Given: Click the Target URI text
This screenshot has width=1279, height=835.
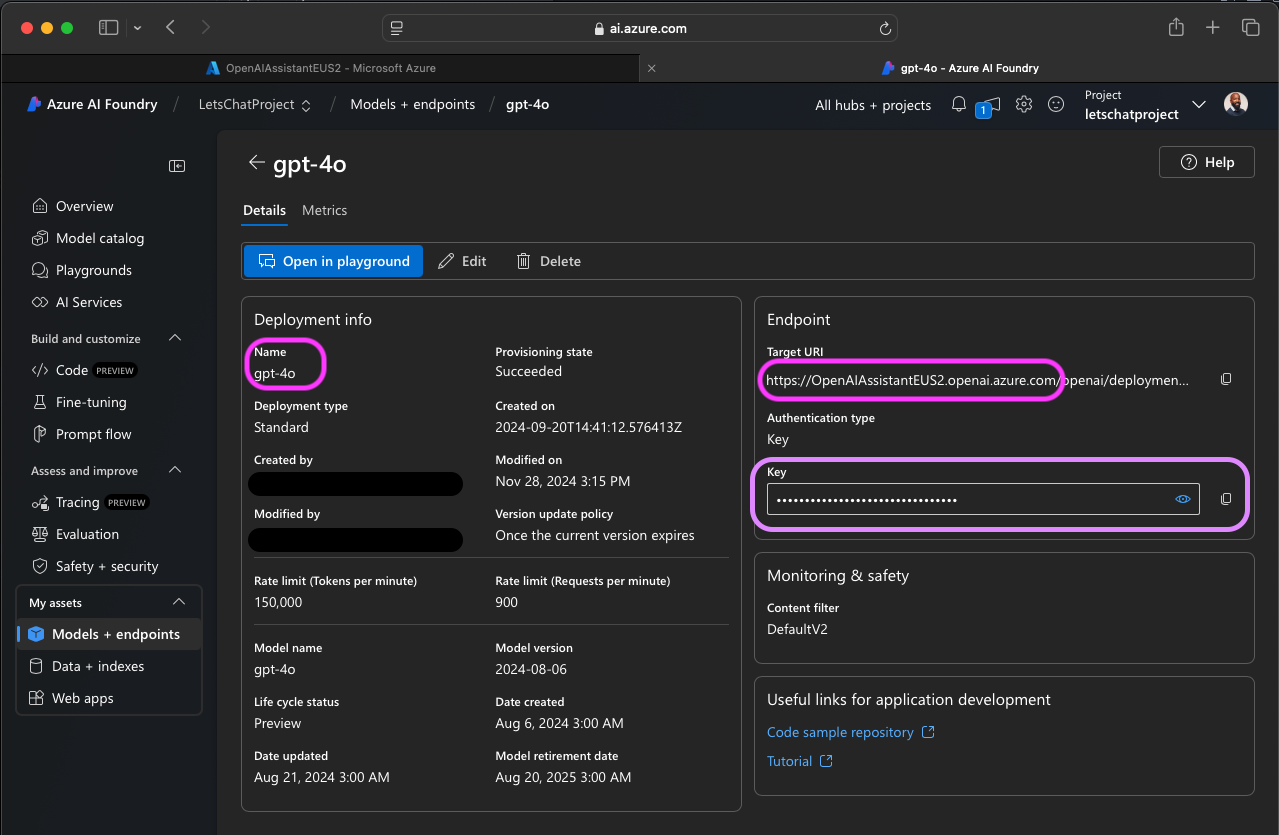Looking at the screenshot, I should point(978,380).
